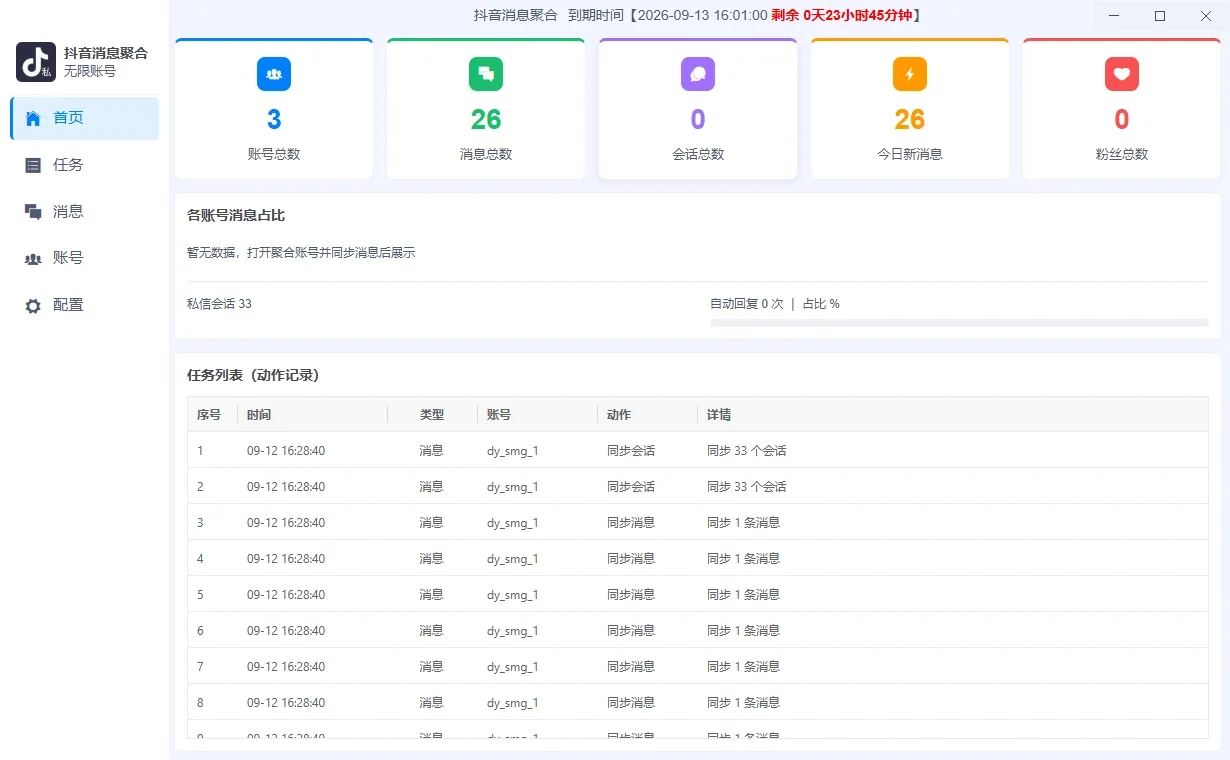Click the chat bubbles icon beside 消息
The height and width of the screenshot is (760, 1230).
[33, 211]
